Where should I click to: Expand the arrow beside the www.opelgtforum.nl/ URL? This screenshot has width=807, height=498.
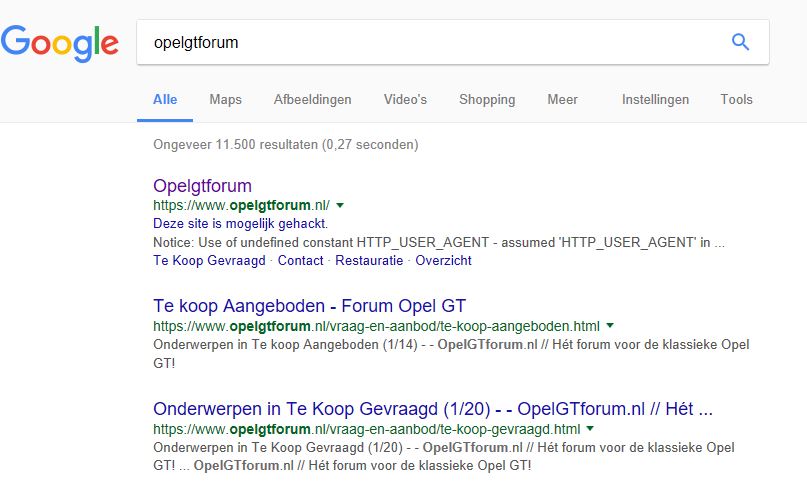click(340, 206)
